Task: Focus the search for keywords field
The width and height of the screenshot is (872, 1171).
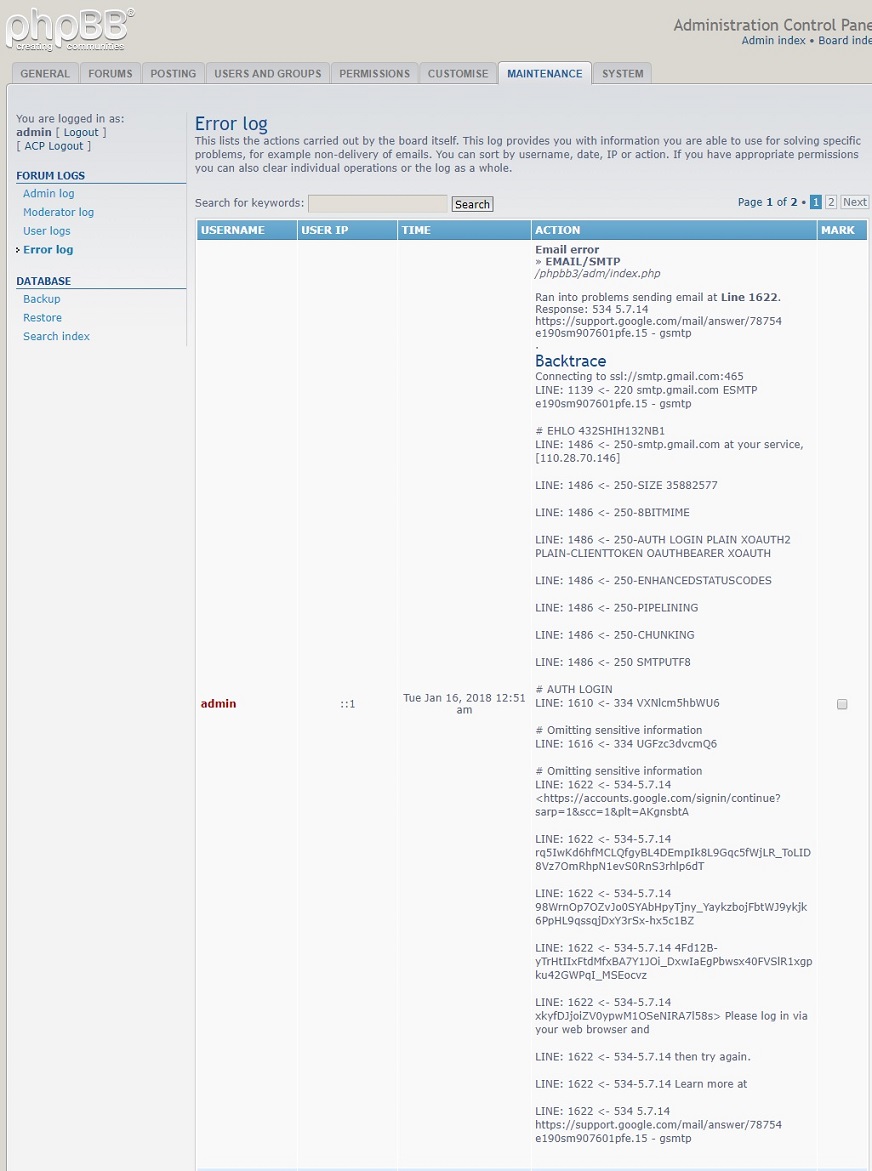Action: [377, 204]
